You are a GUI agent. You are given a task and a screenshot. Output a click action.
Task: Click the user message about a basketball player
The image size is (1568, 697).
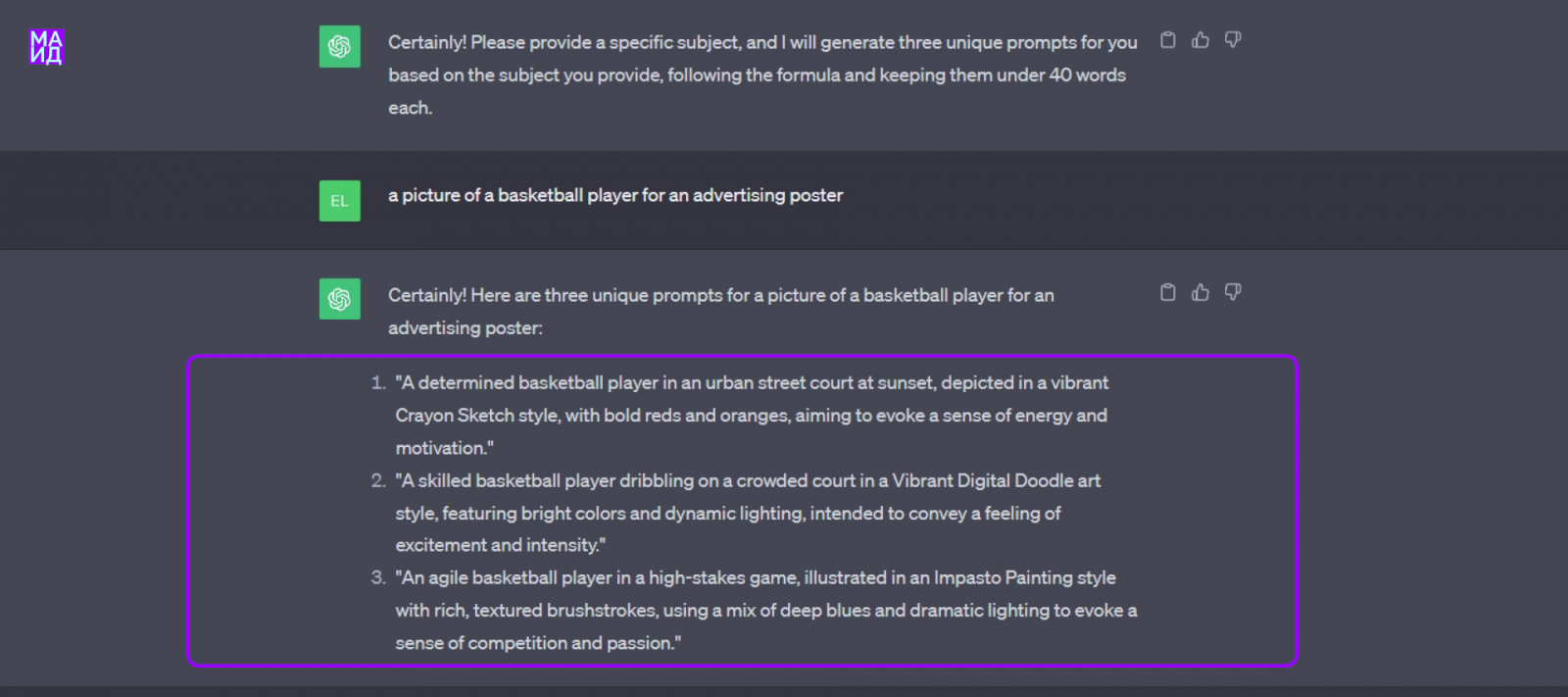tap(615, 195)
